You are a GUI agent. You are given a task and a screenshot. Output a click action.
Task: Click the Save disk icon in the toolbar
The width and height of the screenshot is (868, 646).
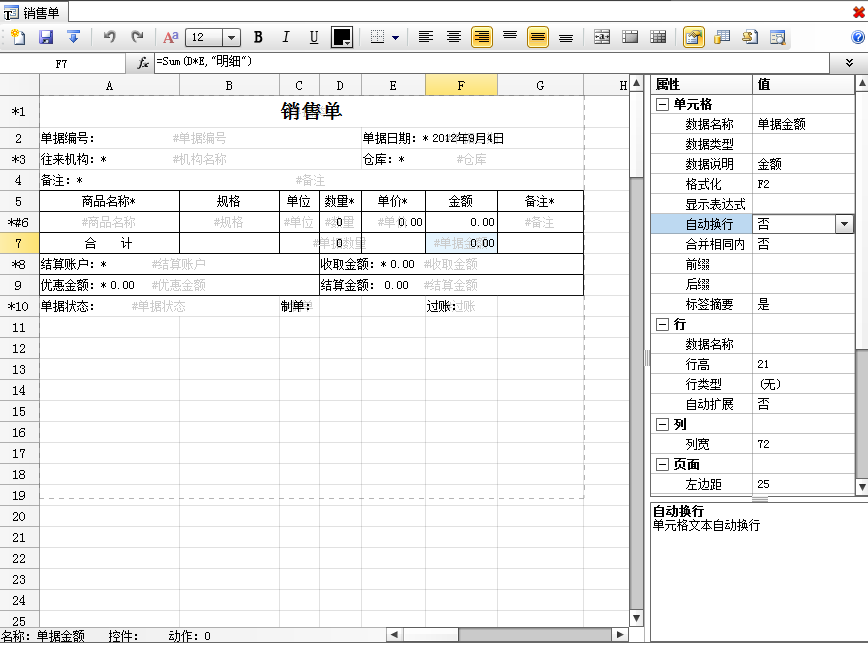pyautogui.click(x=46, y=37)
